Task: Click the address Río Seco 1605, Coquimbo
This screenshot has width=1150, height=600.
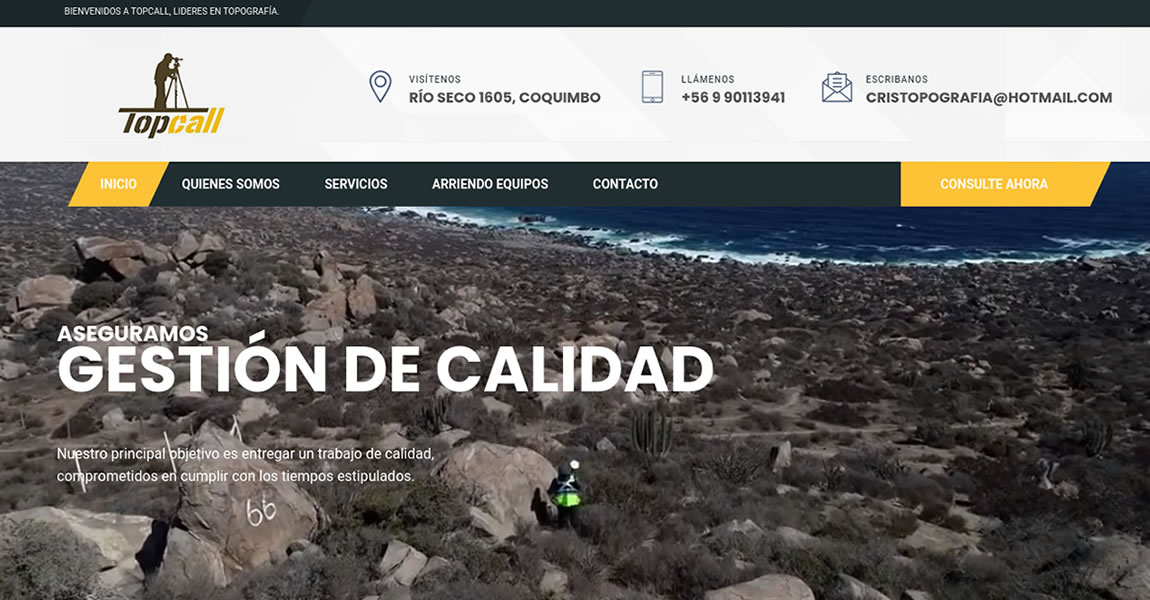Action: (x=505, y=98)
